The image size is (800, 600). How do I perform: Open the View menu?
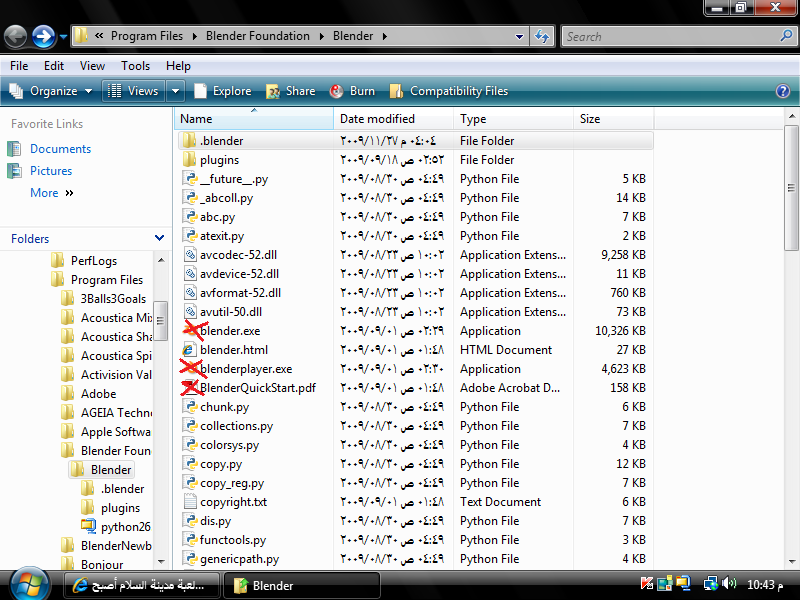[92, 66]
